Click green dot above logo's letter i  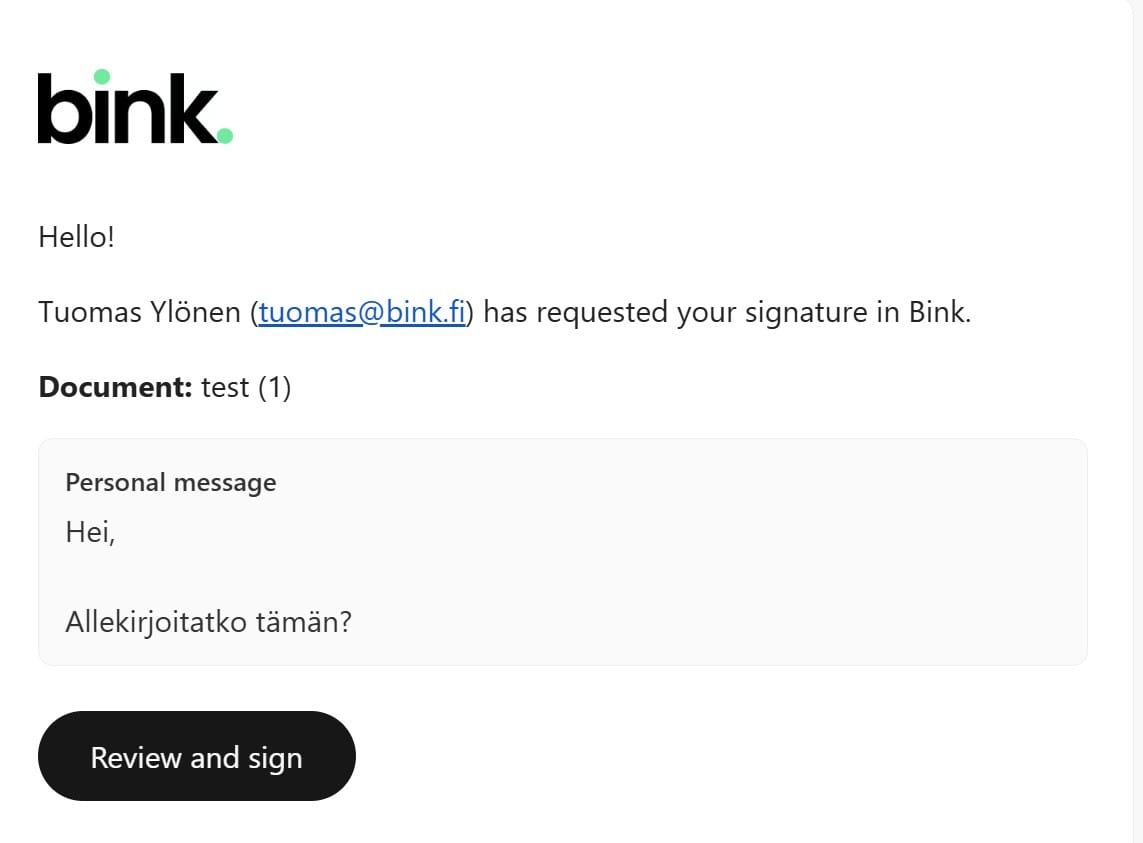point(101,76)
